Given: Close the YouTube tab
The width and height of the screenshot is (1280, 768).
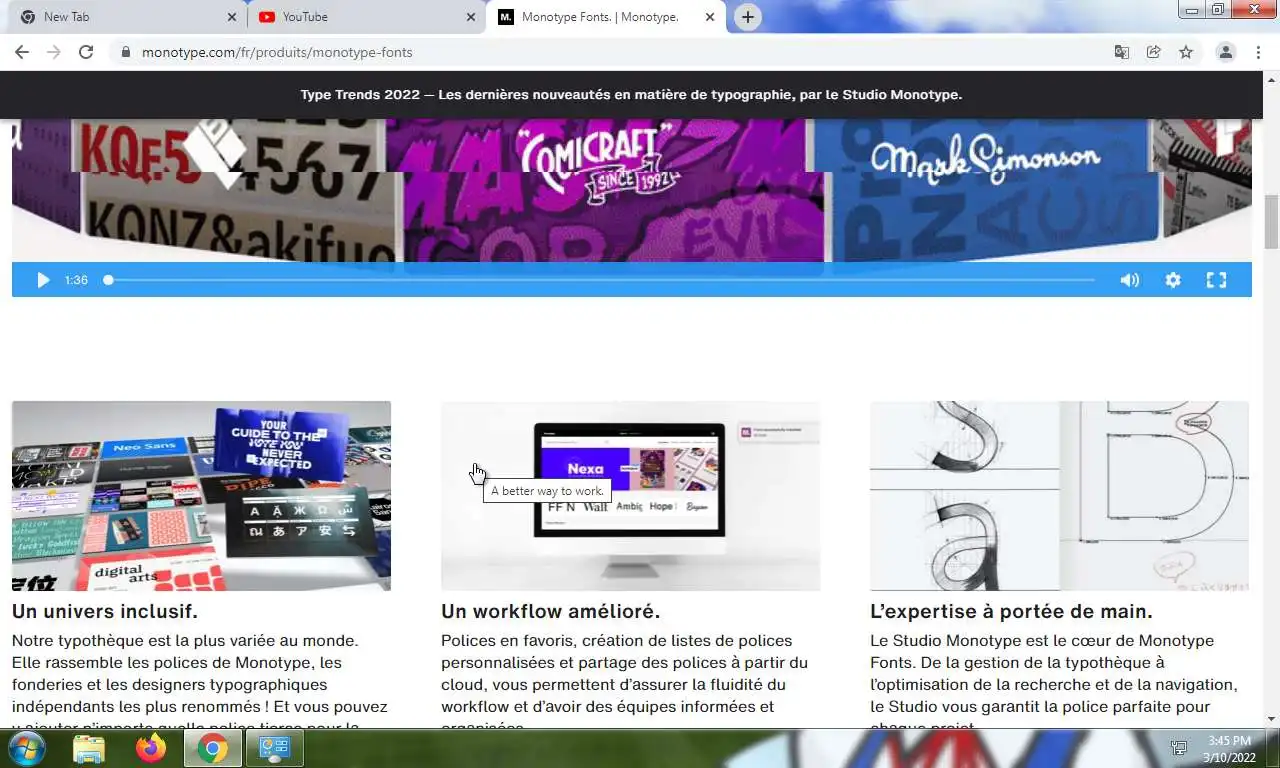Looking at the screenshot, I should [471, 17].
